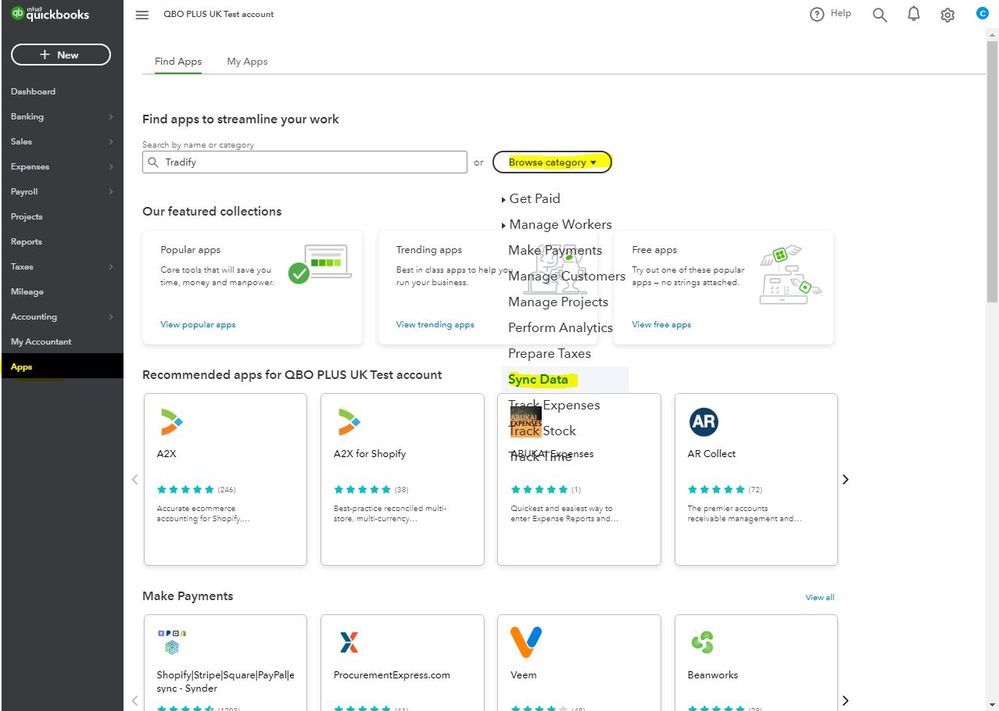The width and height of the screenshot is (999, 711).
Task: Open Reports in sidebar
Action: pos(26,241)
